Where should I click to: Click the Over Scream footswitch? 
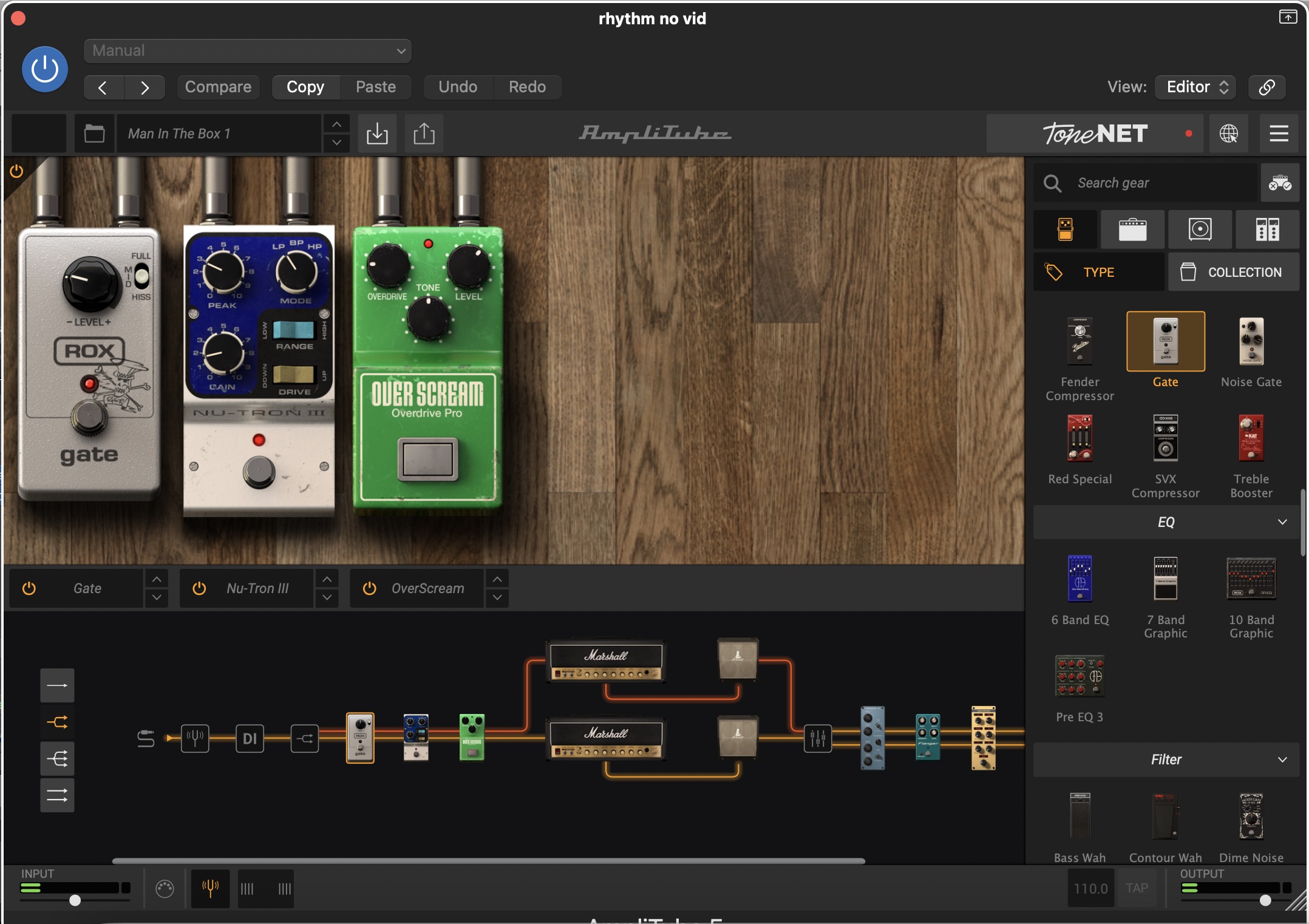point(427,458)
